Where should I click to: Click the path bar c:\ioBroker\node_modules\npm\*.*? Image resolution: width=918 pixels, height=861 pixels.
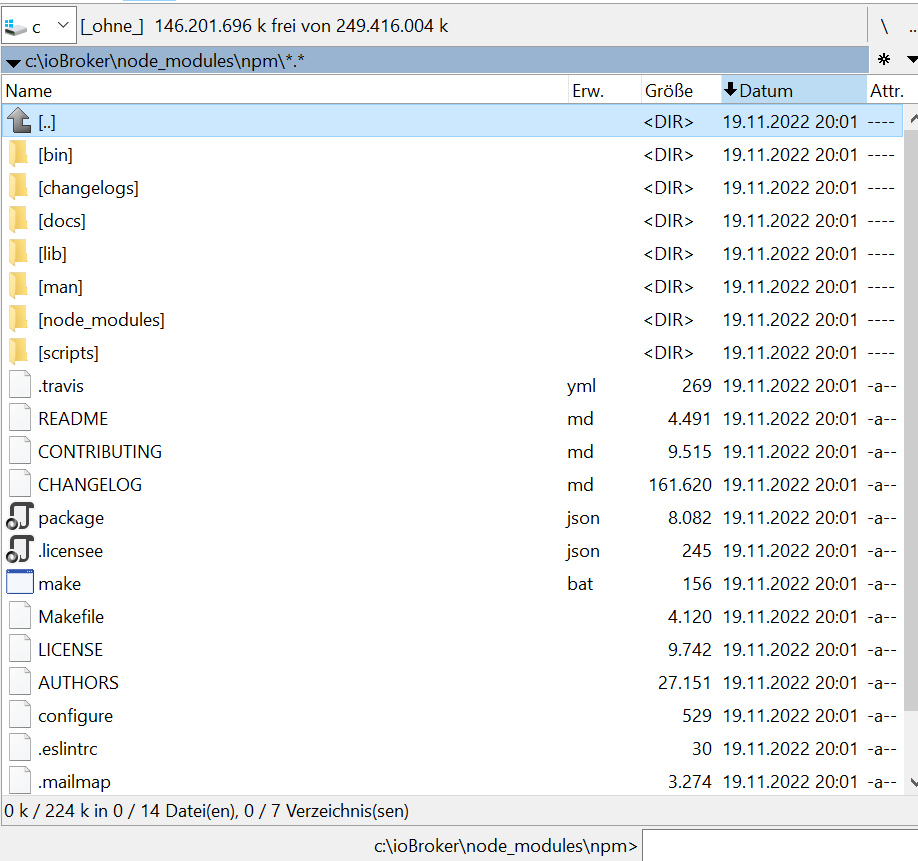[435, 60]
